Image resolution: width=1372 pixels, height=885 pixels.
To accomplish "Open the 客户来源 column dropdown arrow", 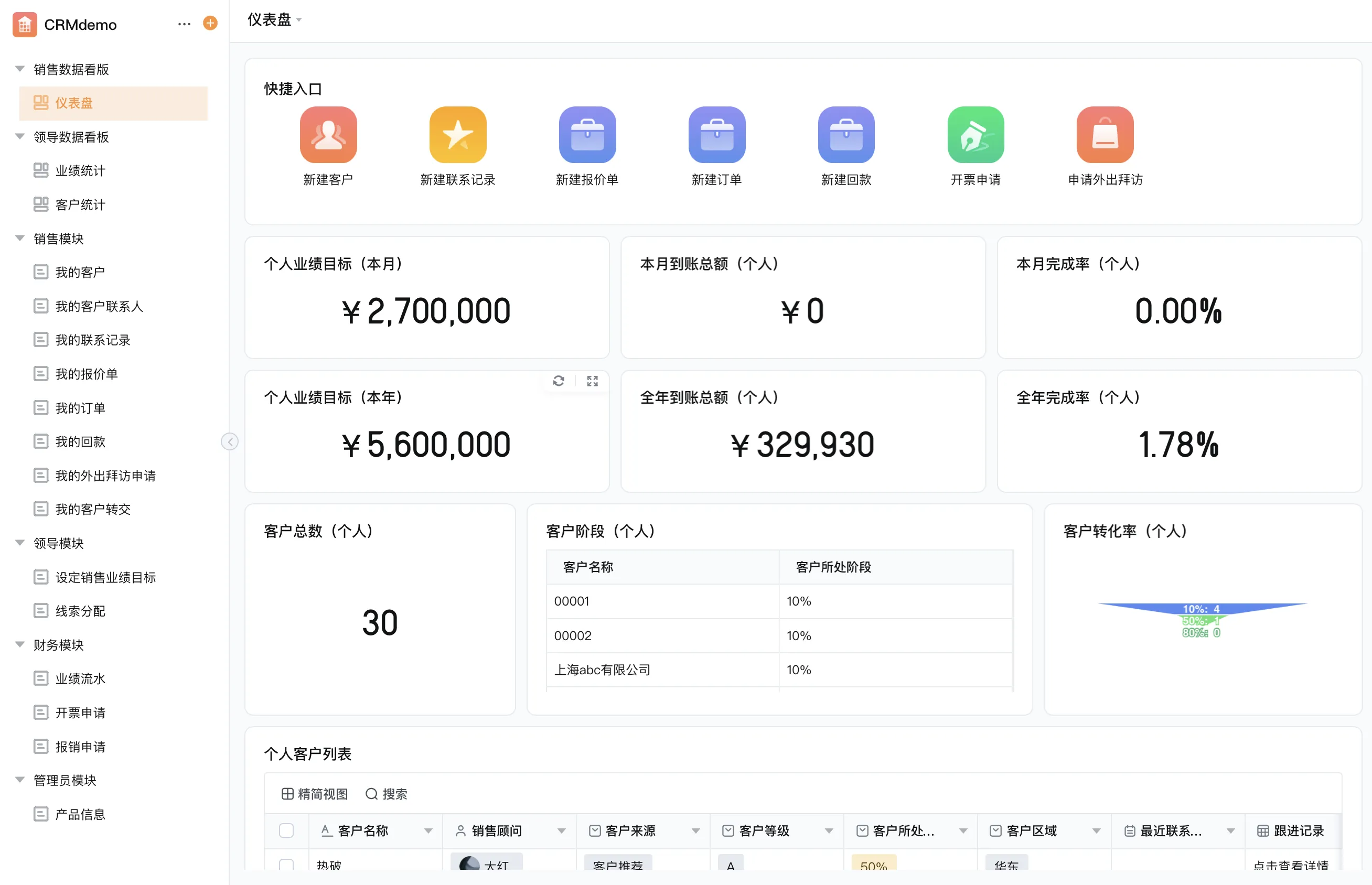I will click(x=695, y=831).
